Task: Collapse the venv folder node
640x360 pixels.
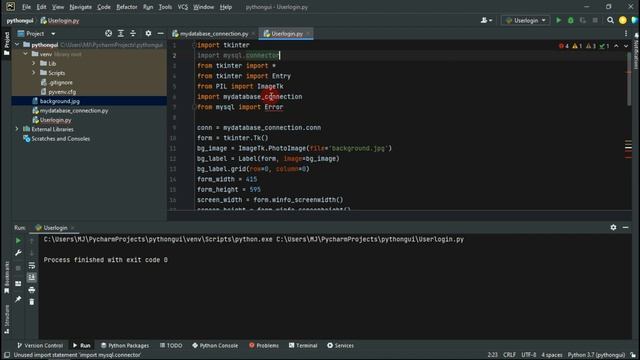Action: 25,54
